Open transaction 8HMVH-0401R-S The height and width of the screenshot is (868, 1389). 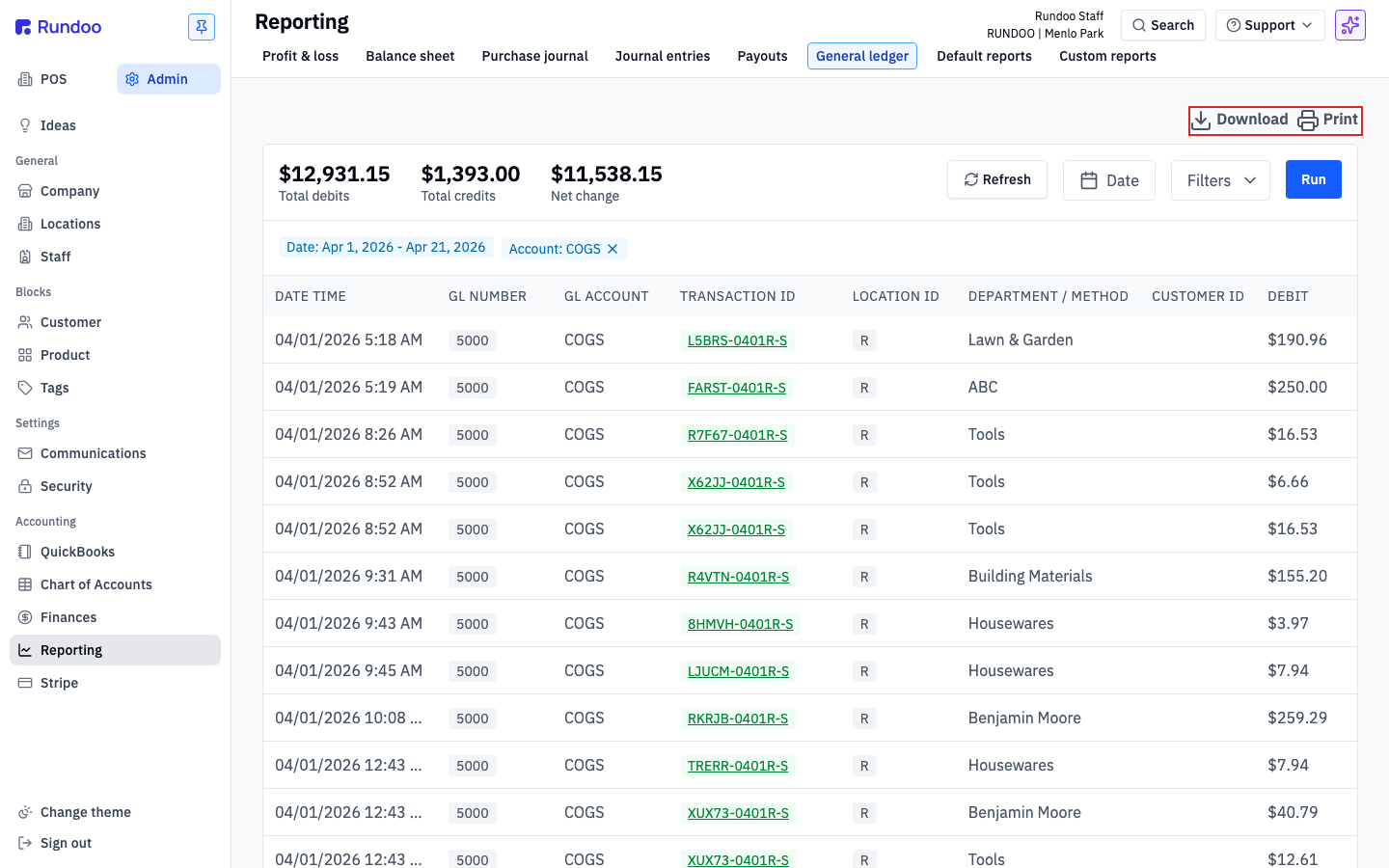tap(740, 624)
